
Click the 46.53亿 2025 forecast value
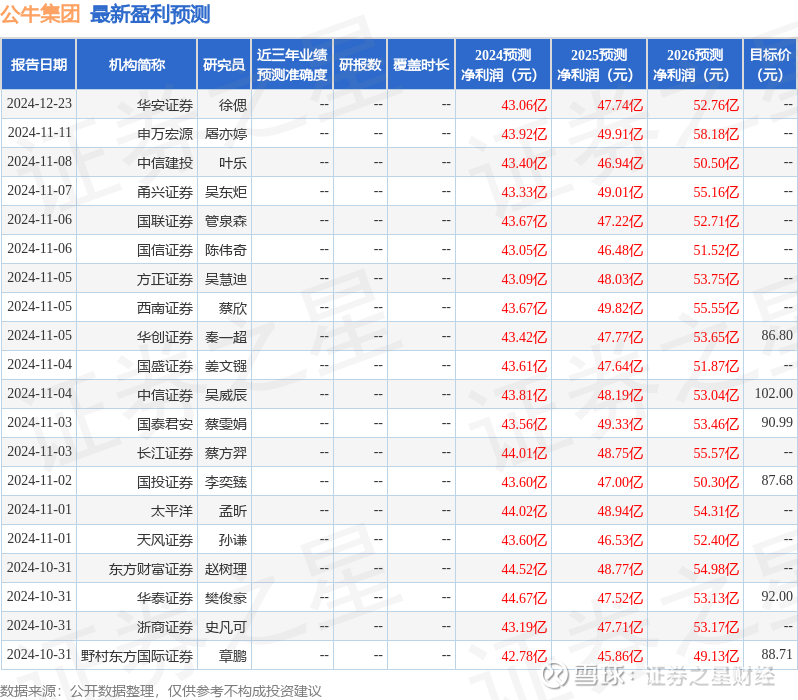tap(620, 541)
